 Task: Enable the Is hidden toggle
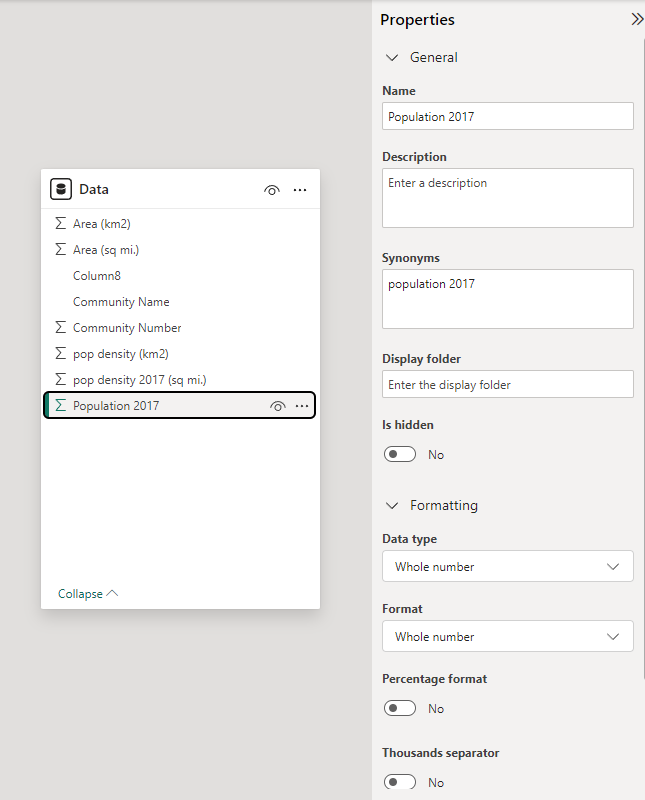coord(399,454)
